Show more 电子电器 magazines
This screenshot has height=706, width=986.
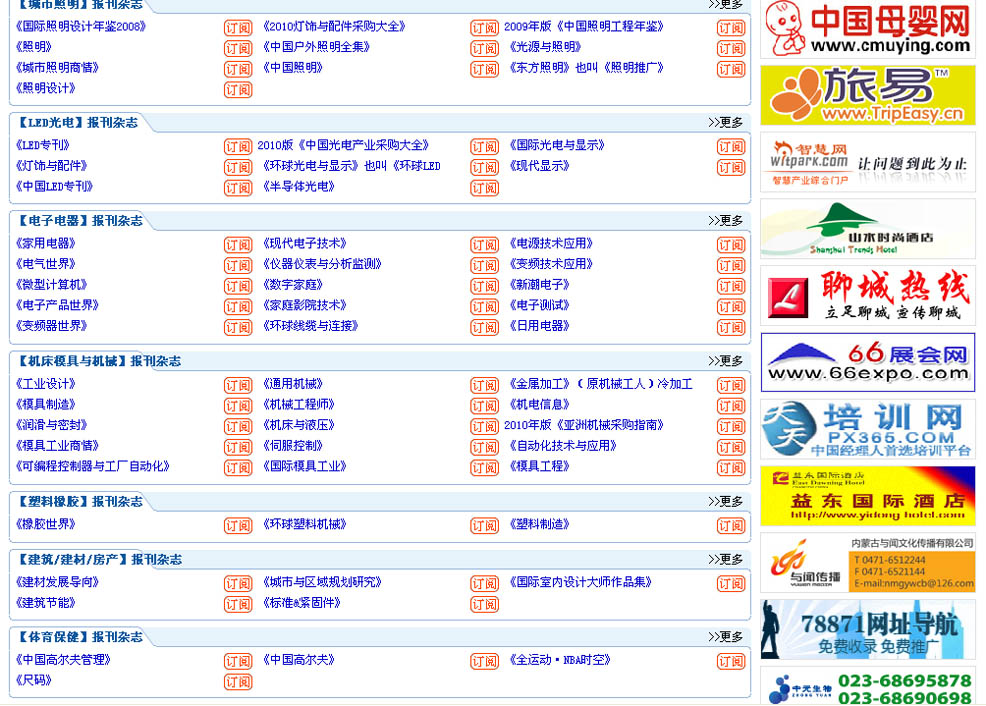click(x=726, y=220)
